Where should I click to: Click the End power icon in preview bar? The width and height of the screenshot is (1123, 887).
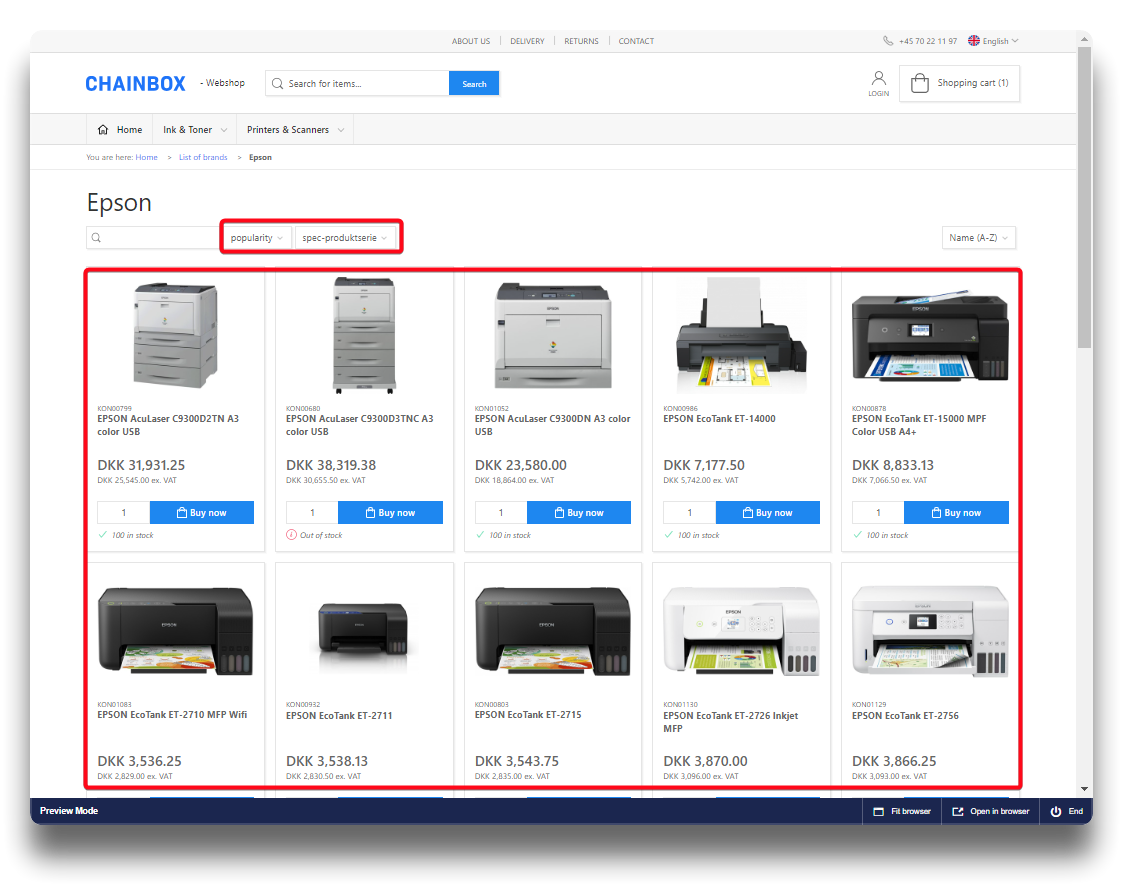tap(1056, 811)
